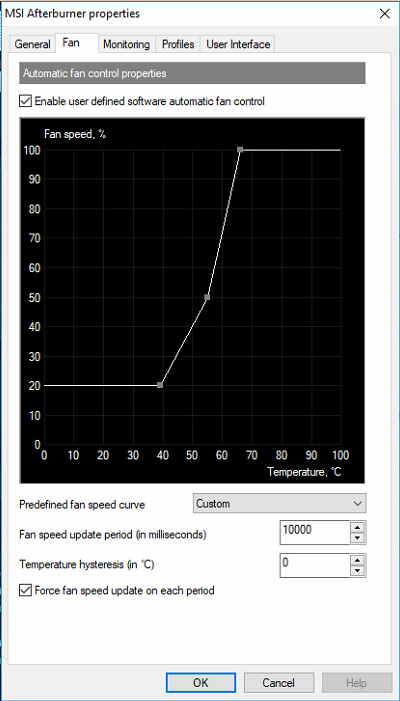Select the curve node at 100% fan speed
Image resolution: width=400 pixels, height=701 pixels.
click(x=240, y=149)
